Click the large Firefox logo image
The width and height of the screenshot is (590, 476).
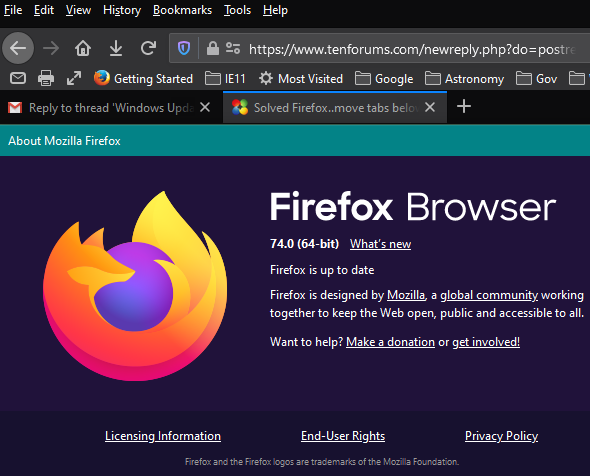[135, 286]
